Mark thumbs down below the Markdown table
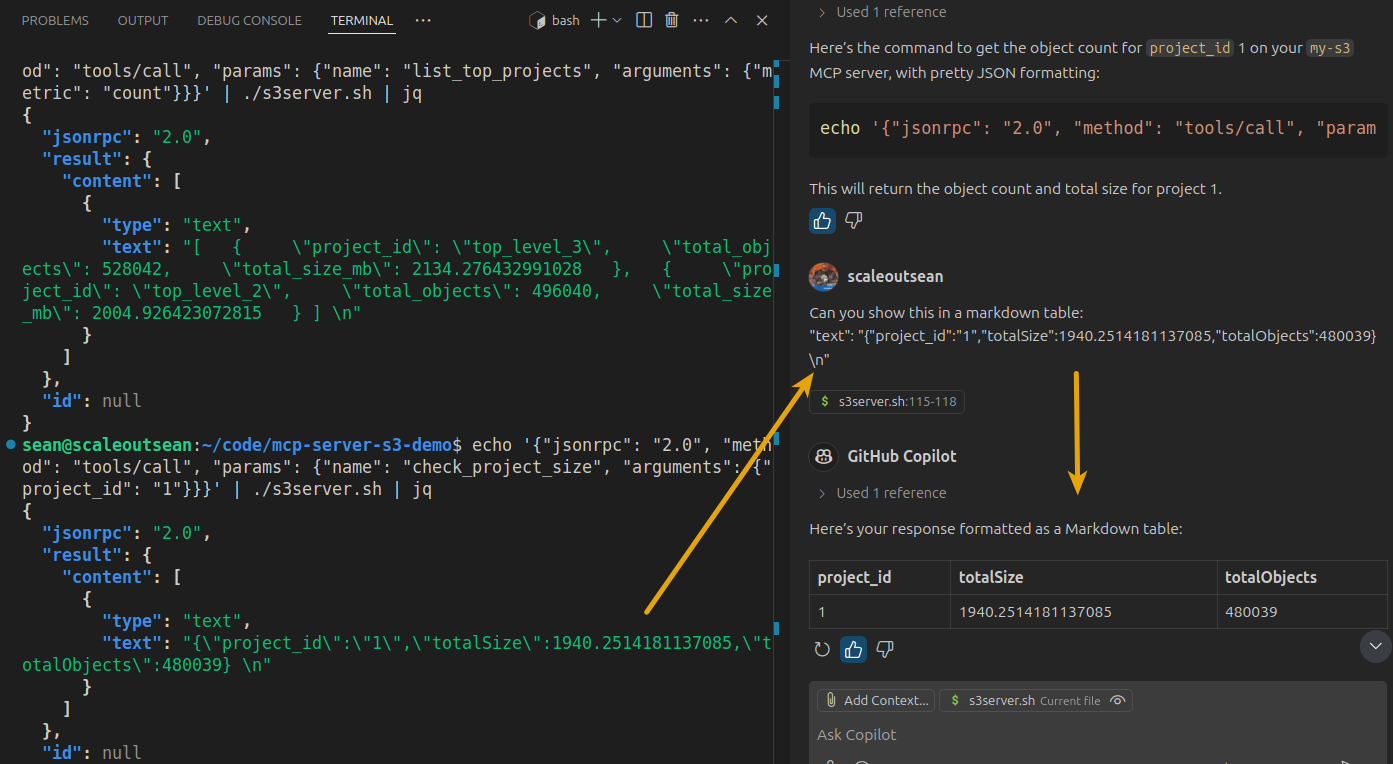Screen dimensions: 1393x764 coord(884,650)
